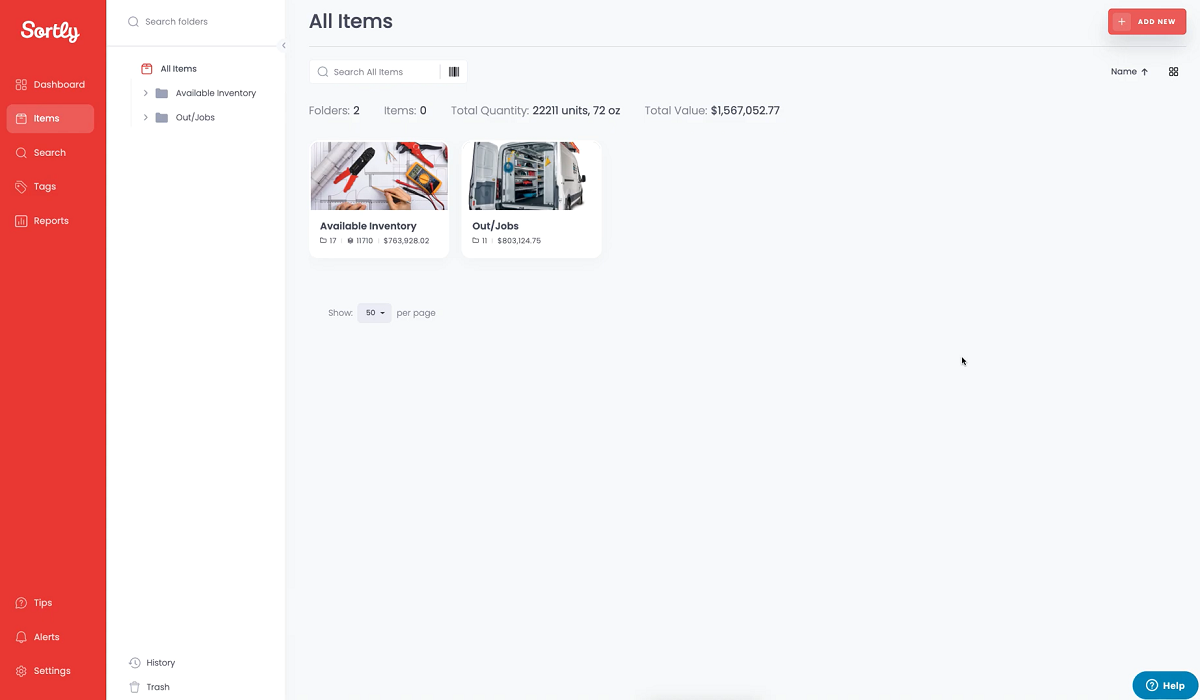
Task: Expand the Out/Jobs tree folder
Action: (146, 118)
